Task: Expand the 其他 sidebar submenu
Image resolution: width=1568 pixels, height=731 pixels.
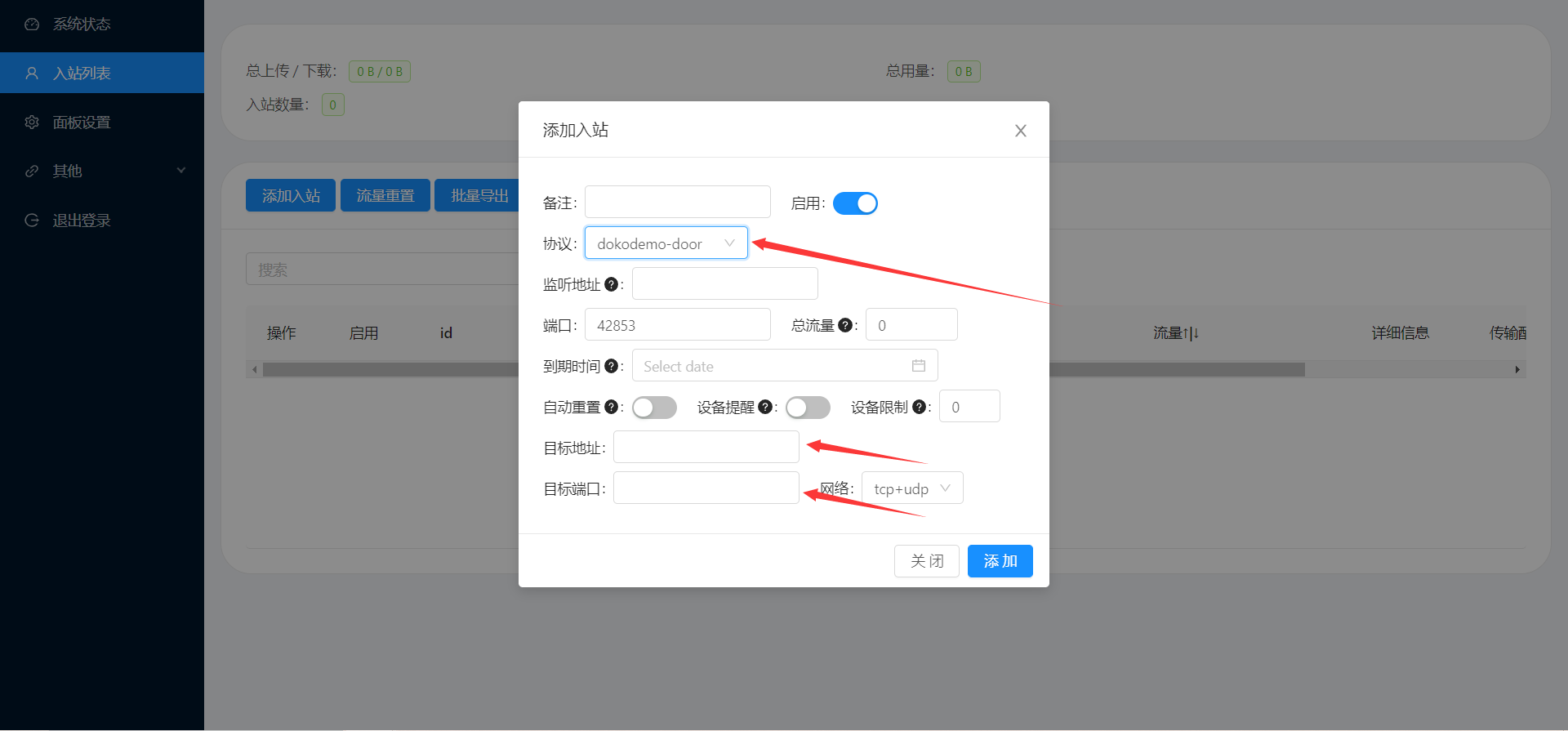Action: [102, 171]
